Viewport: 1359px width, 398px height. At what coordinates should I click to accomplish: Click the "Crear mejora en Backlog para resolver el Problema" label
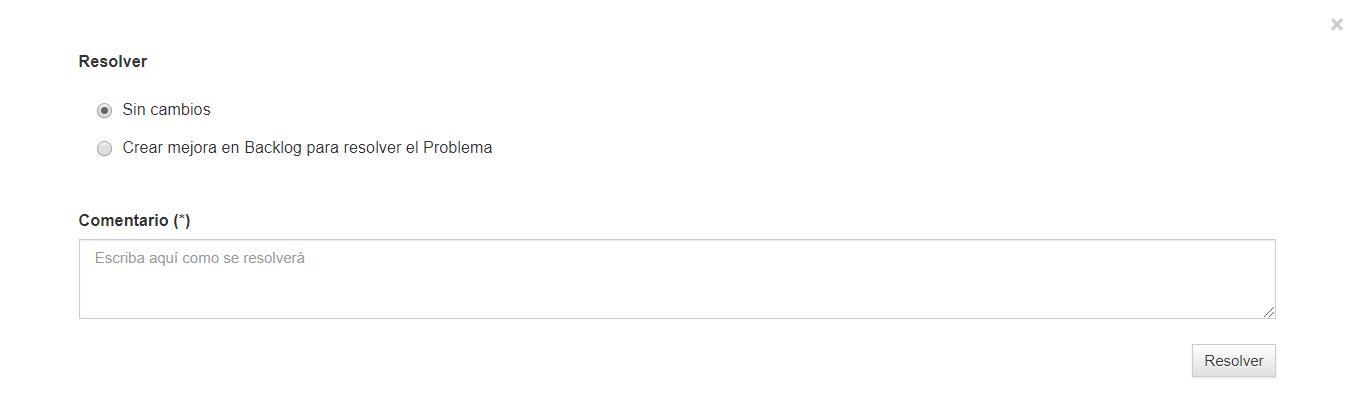pos(307,148)
